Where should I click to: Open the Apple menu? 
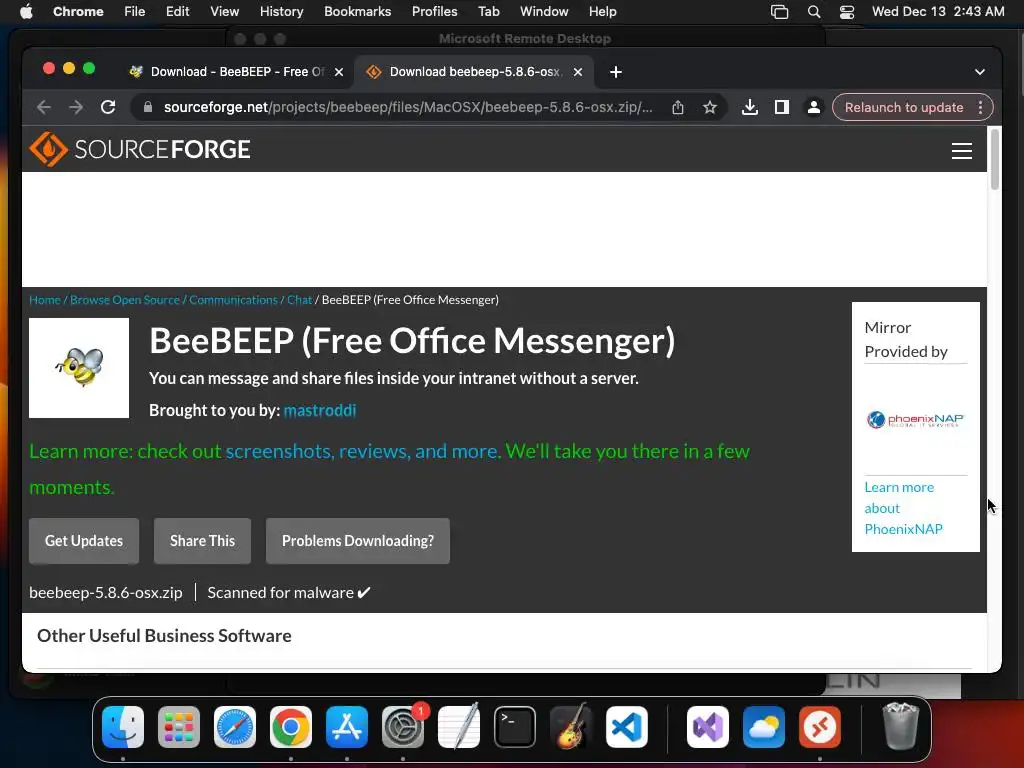(26, 12)
